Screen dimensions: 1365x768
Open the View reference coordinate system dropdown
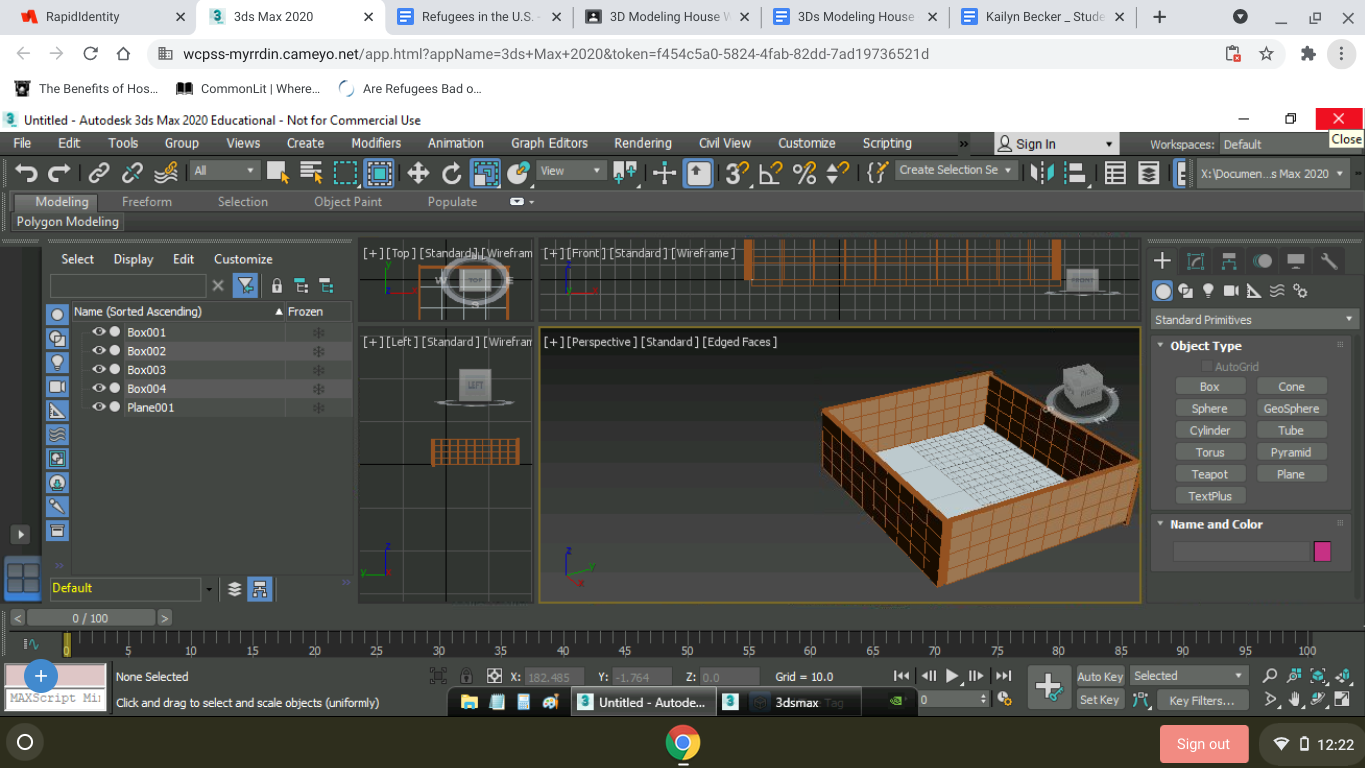[x=570, y=170]
